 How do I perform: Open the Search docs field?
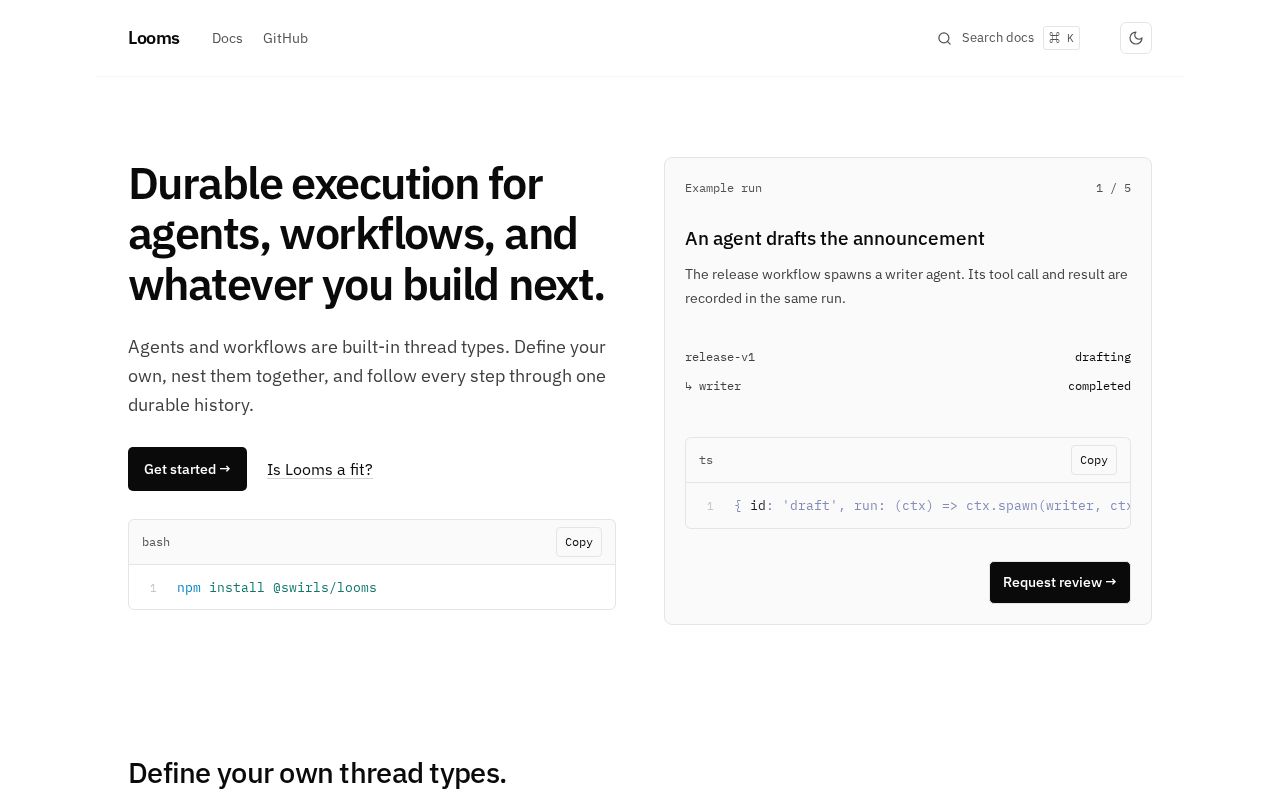click(1008, 38)
